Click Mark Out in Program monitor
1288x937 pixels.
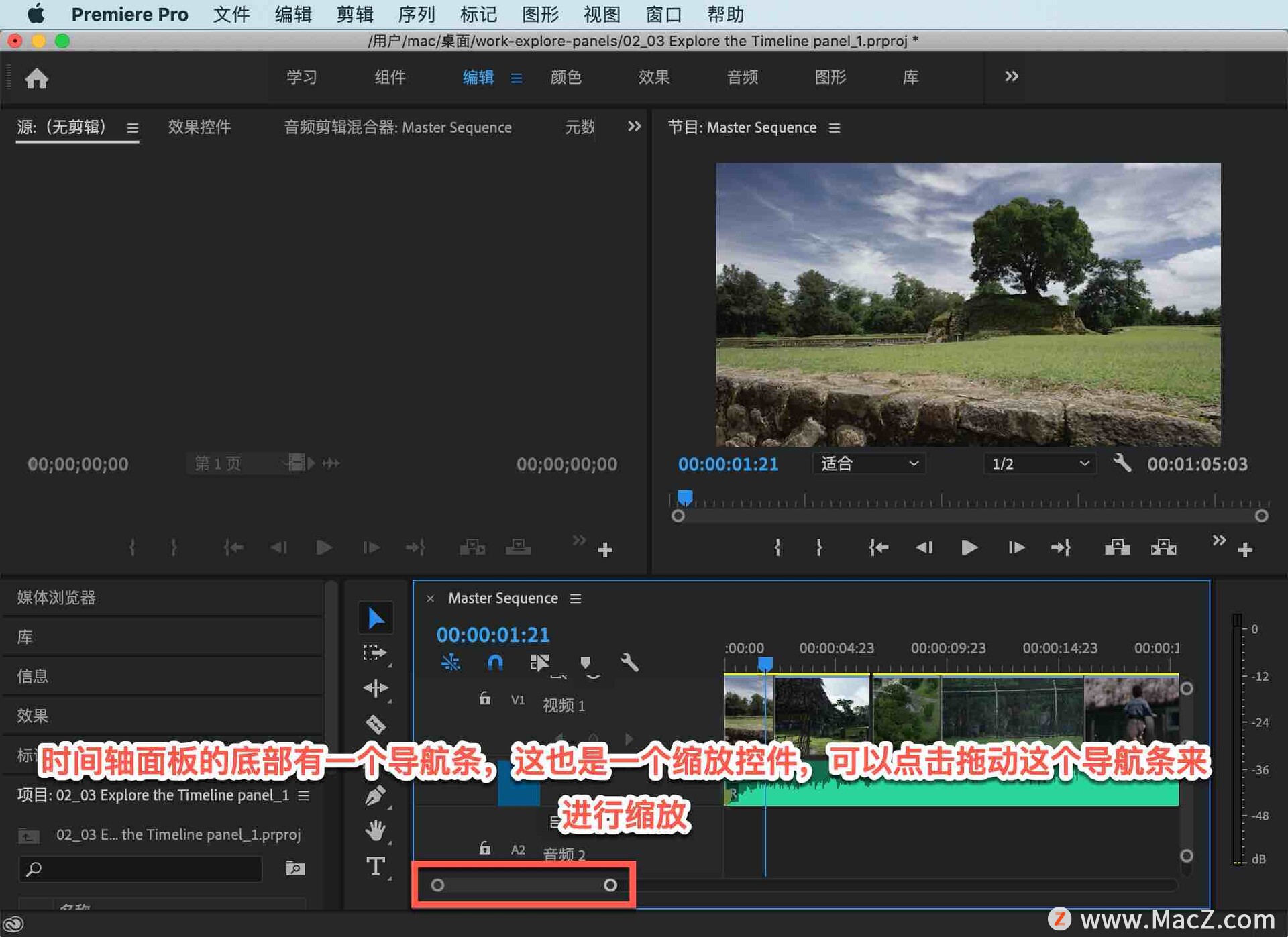tap(819, 548)
